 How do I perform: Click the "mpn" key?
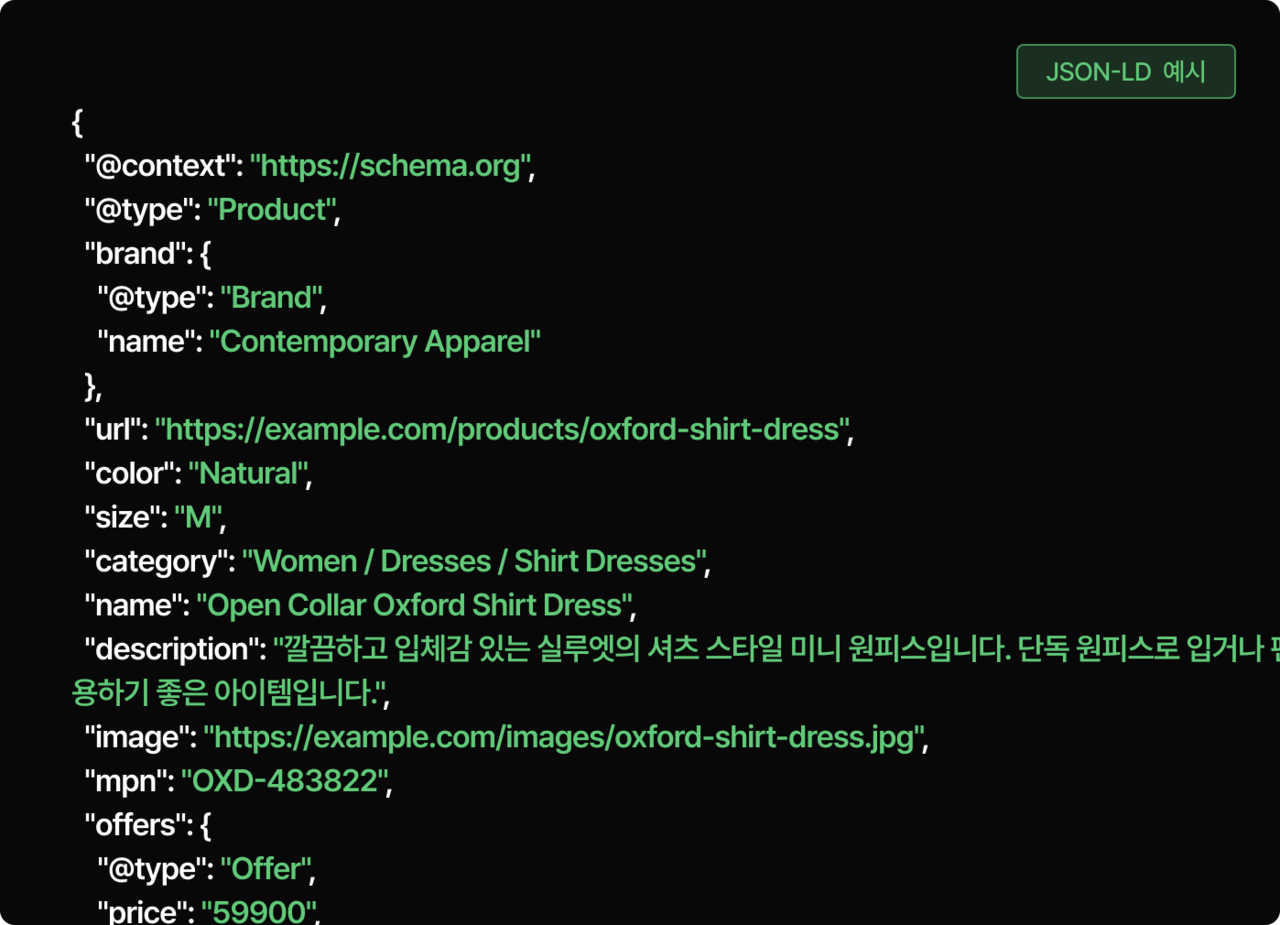126,782
